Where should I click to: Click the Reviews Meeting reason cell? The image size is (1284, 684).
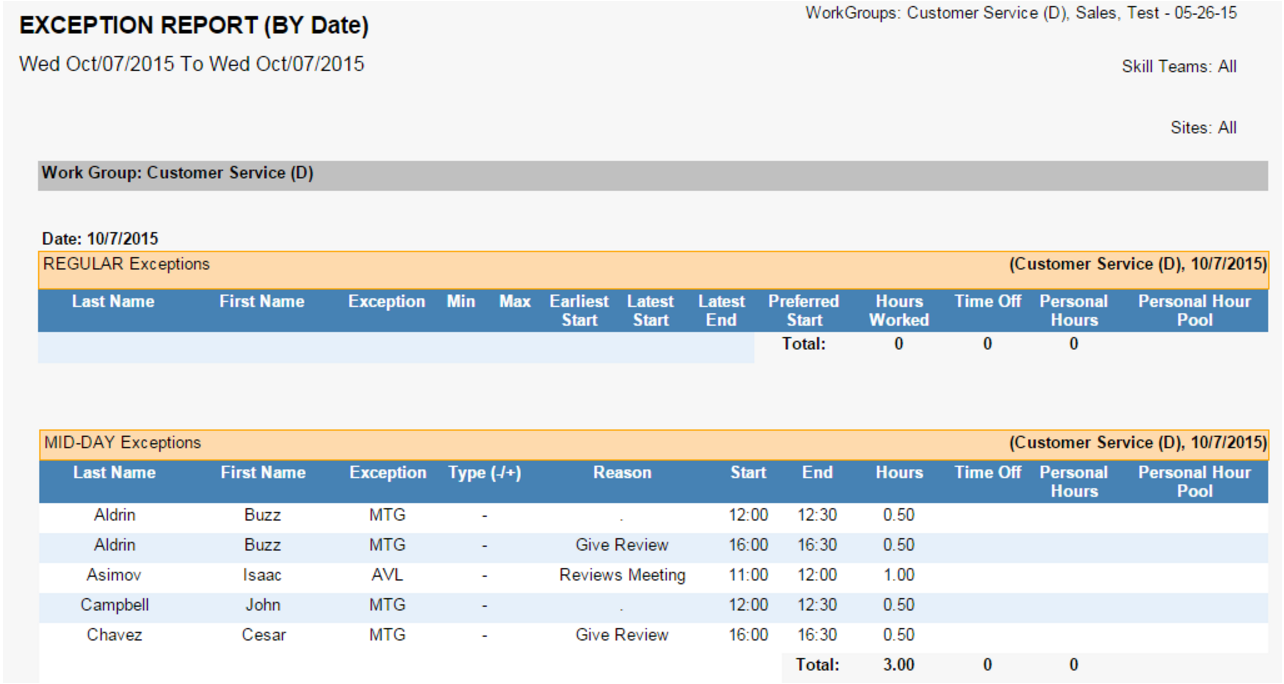point(622,575)
